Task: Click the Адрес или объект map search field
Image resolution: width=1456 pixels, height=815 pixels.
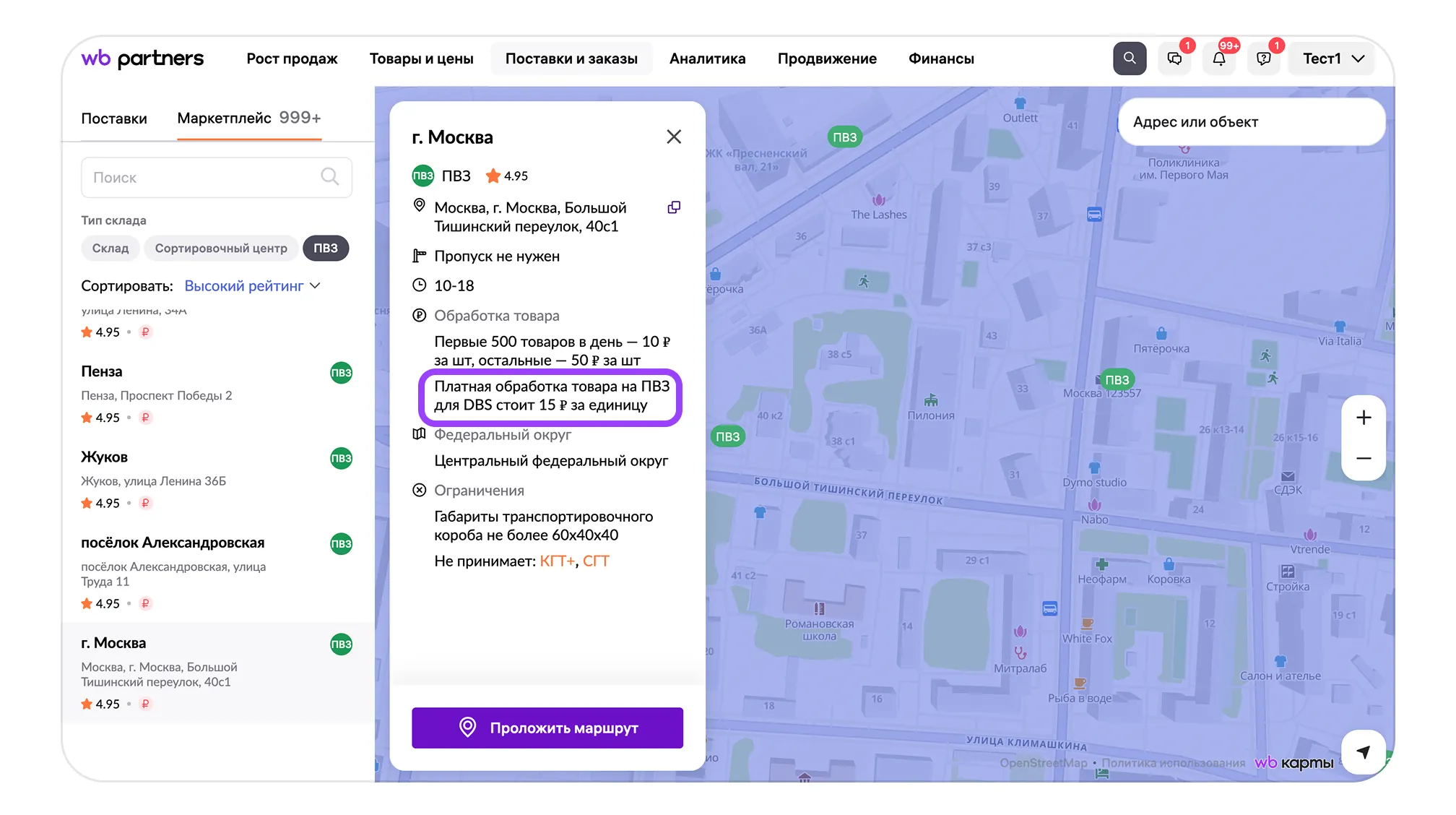Action: click(1251, 122)
